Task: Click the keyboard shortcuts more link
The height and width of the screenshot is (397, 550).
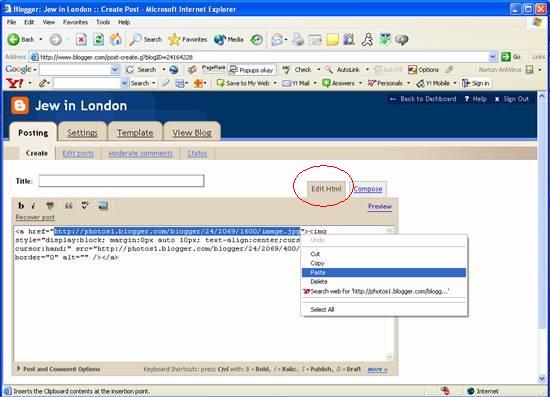Action: pos(377,369)
